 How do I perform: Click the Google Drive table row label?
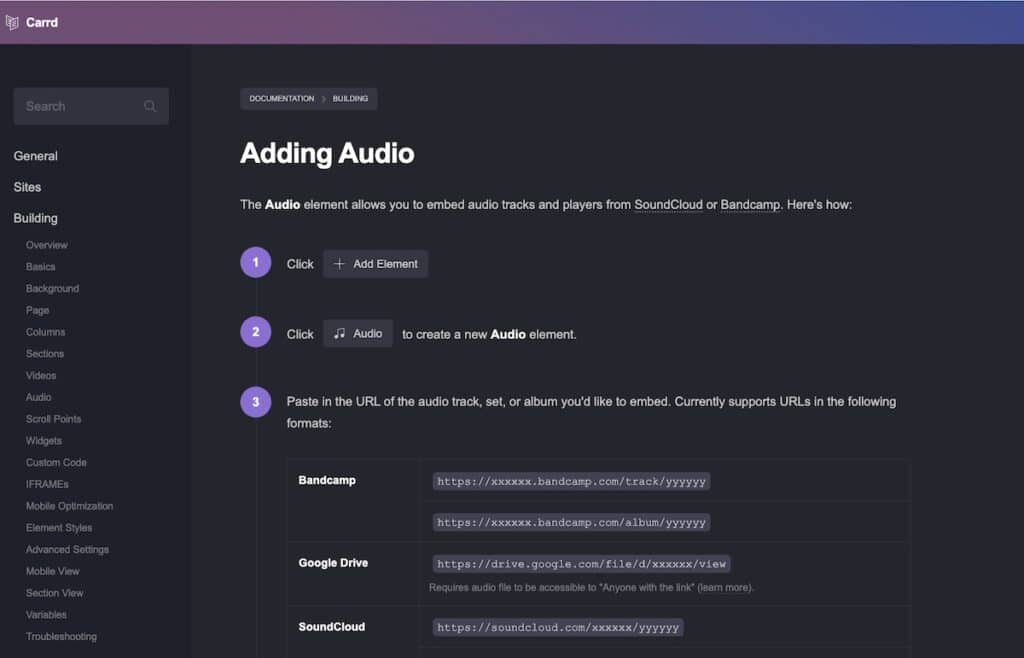(x=333, y=563)
